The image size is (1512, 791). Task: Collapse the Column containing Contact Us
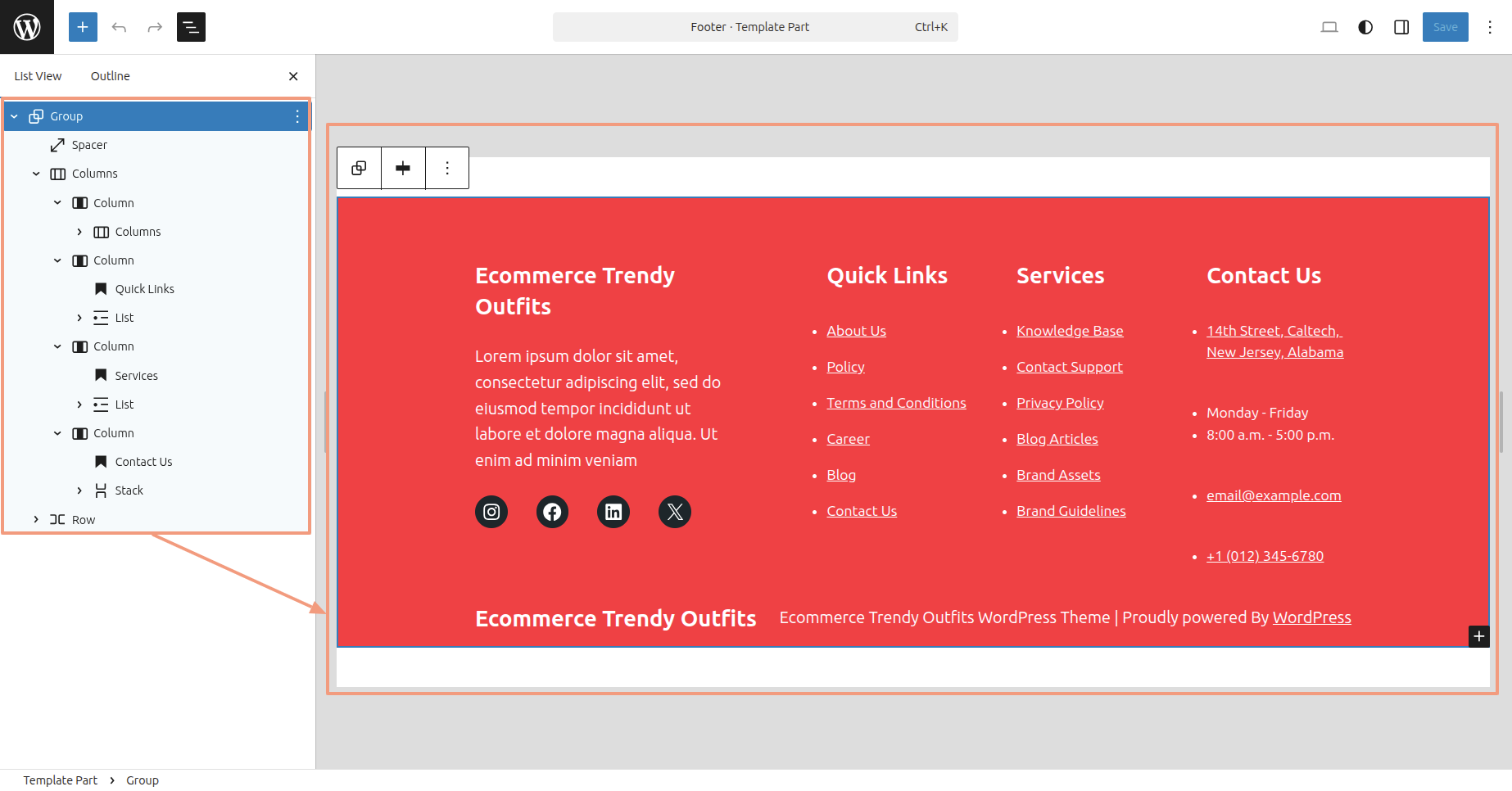pos(57,433)
